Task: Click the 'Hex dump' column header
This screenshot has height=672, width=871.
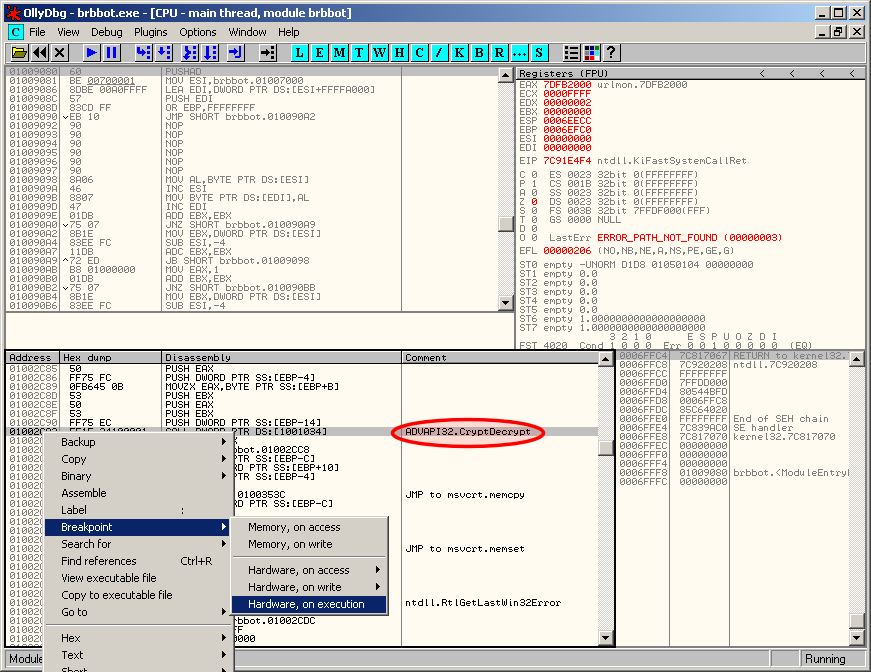Action: (86, 357)
